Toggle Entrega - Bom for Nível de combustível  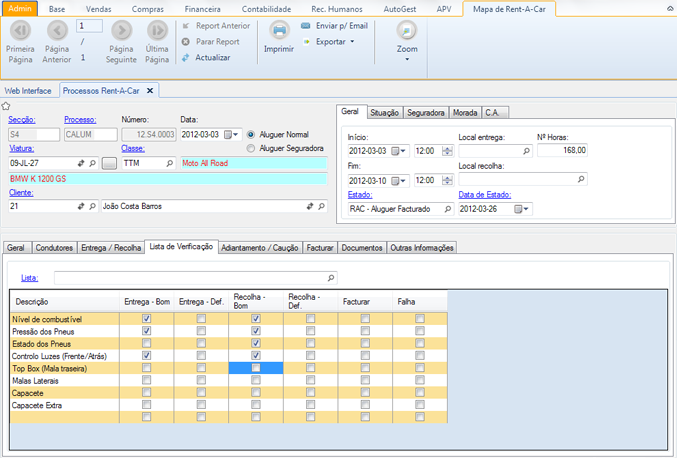coord(147,318)
